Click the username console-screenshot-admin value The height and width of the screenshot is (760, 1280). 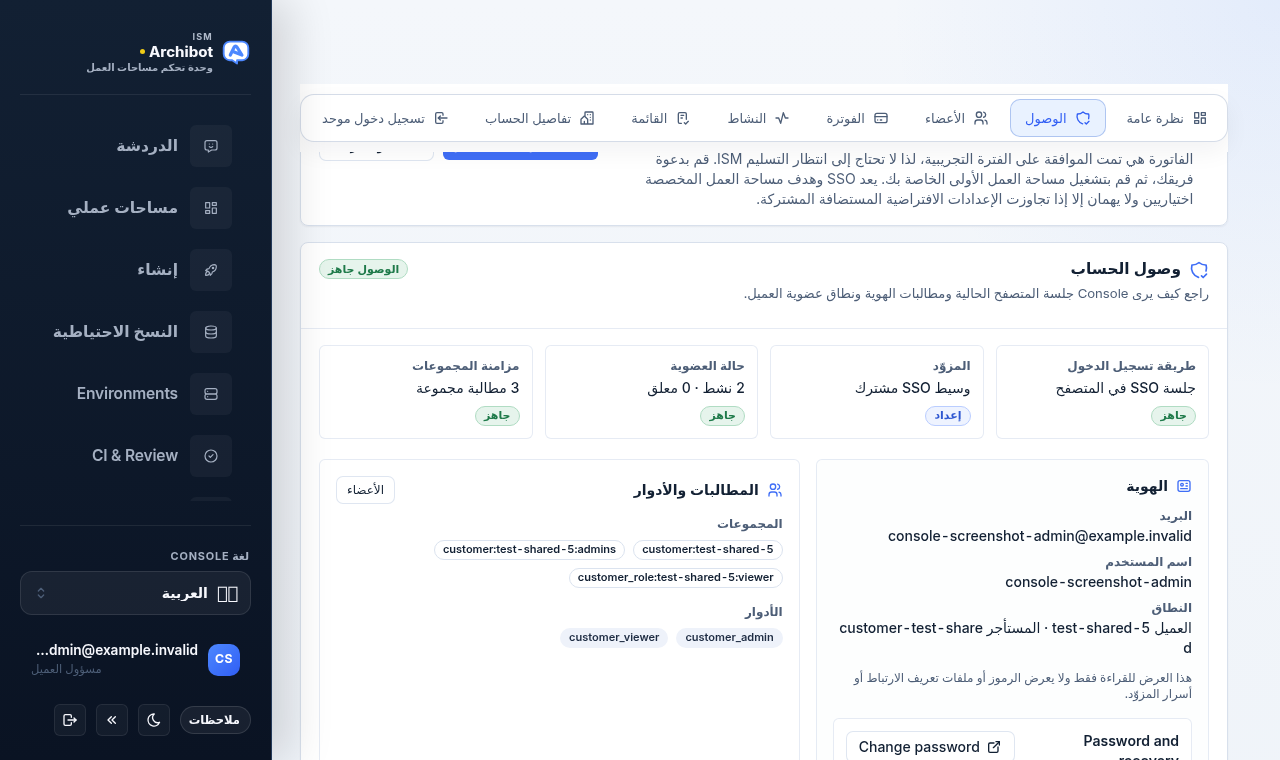1098,582
